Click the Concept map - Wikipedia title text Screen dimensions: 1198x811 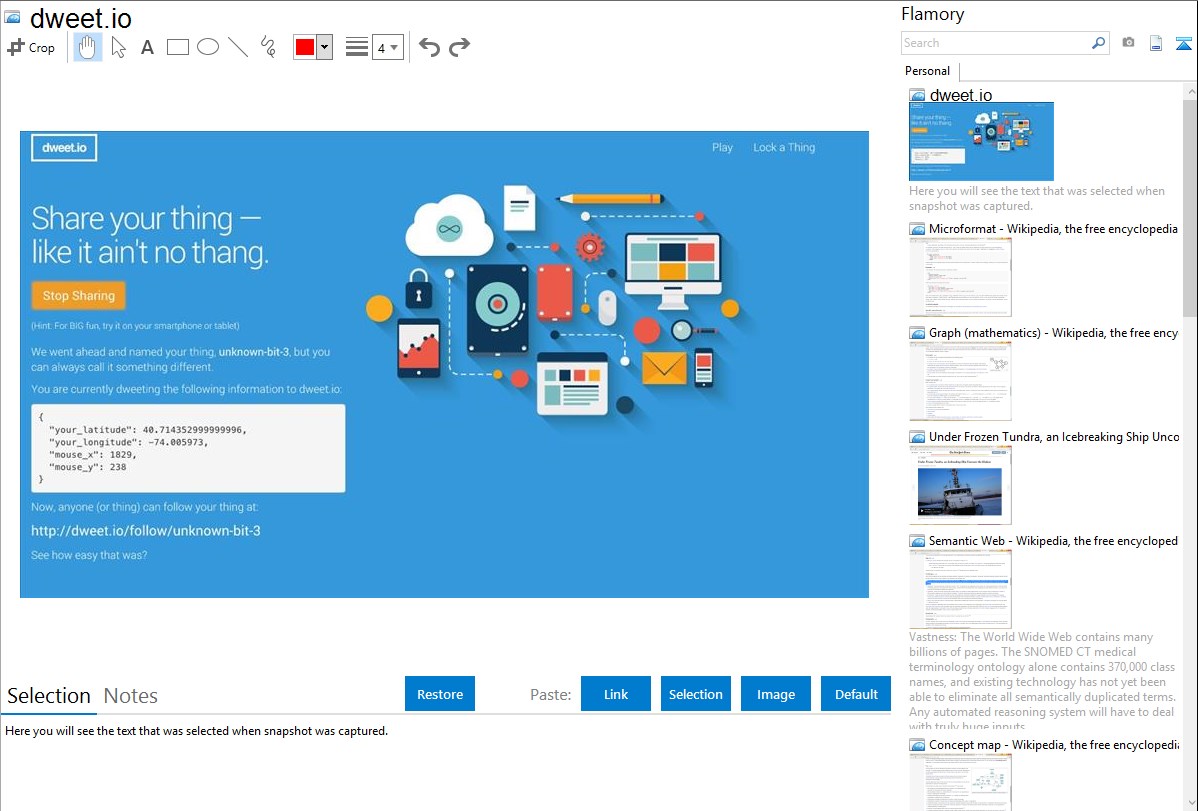tap(1054, 744)
